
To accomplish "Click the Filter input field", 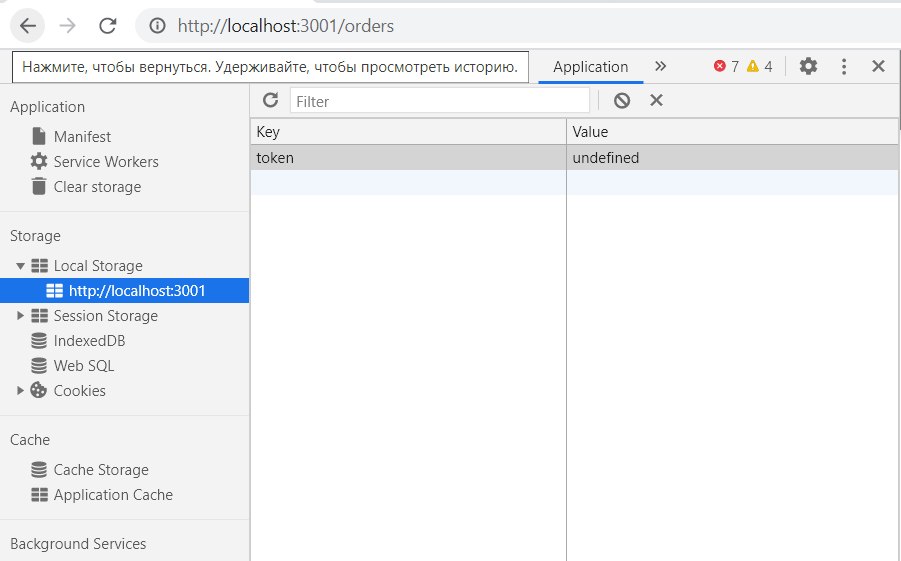I will tap(440, 101).
